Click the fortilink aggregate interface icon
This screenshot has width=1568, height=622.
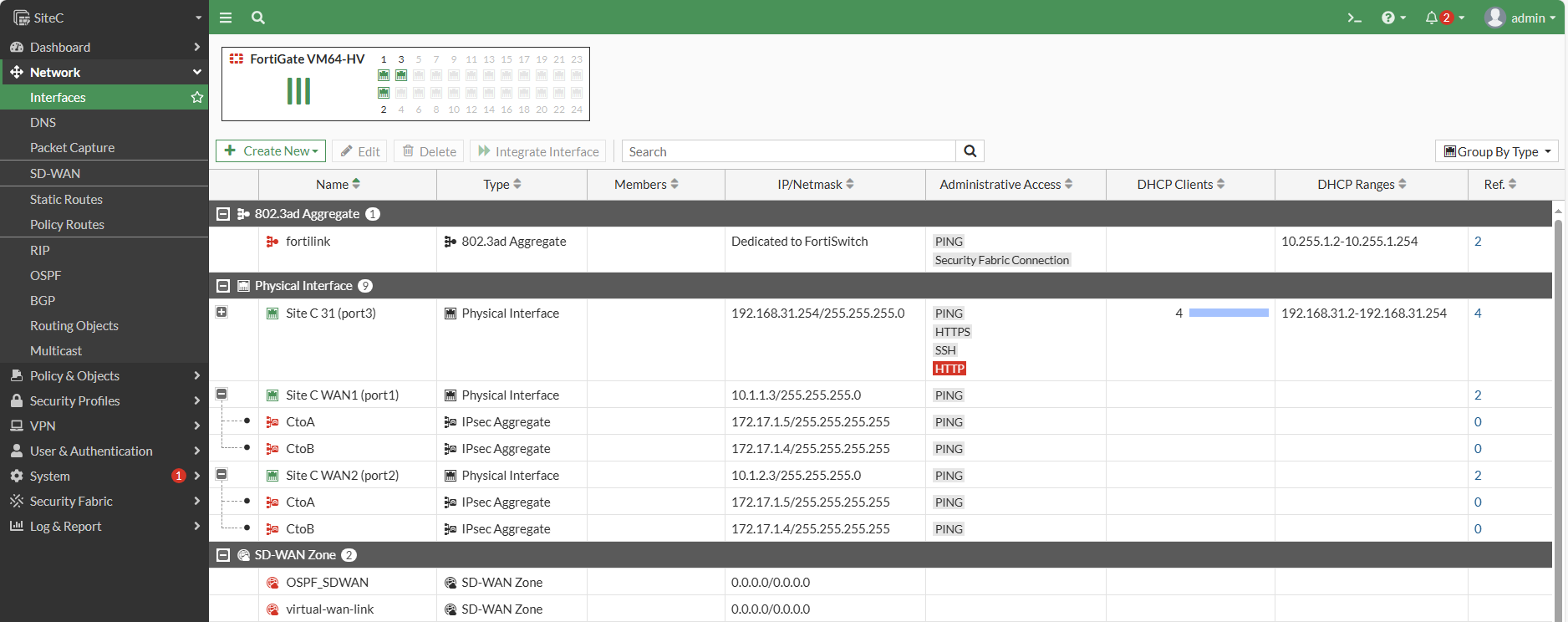272,242
